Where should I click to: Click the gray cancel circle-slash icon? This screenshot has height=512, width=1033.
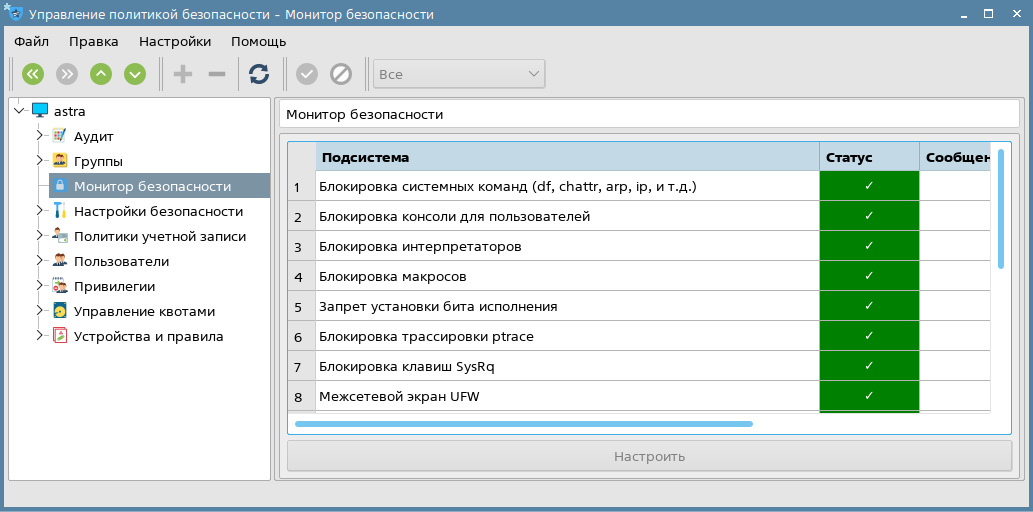click(x=341, y=74)
